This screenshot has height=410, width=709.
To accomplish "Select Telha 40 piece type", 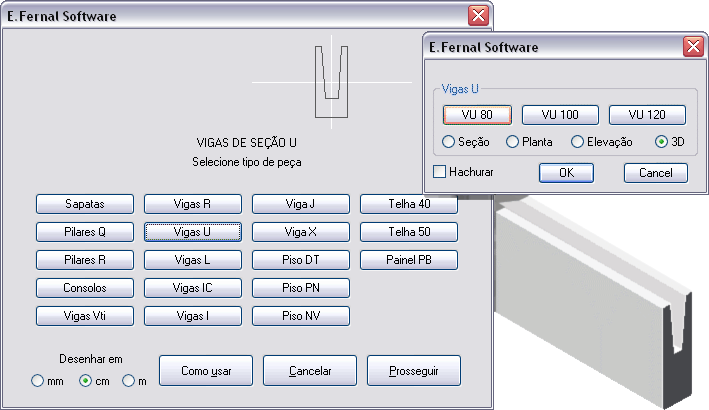I will tap(408, 204).
